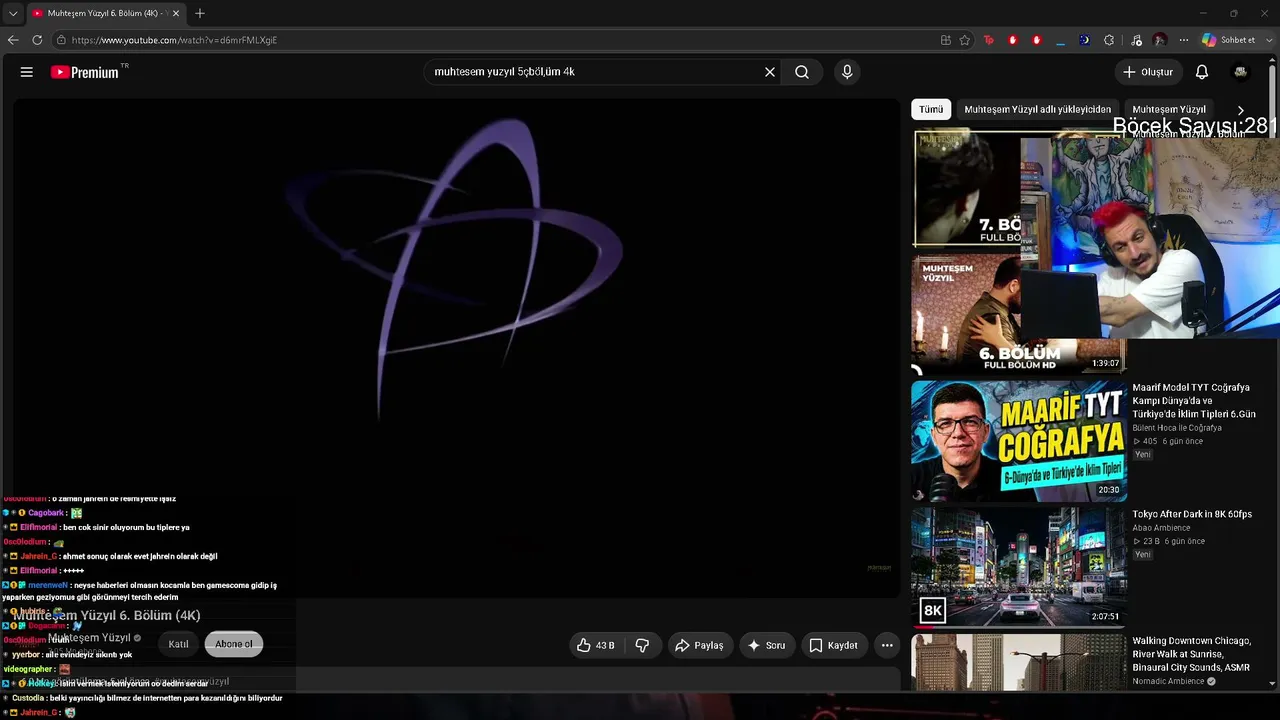Image resolution: width=1280 pixels, height=720 pixels.
Task: Click chat username Elifmorial saying +++++
Action: (x=39, y=570)
